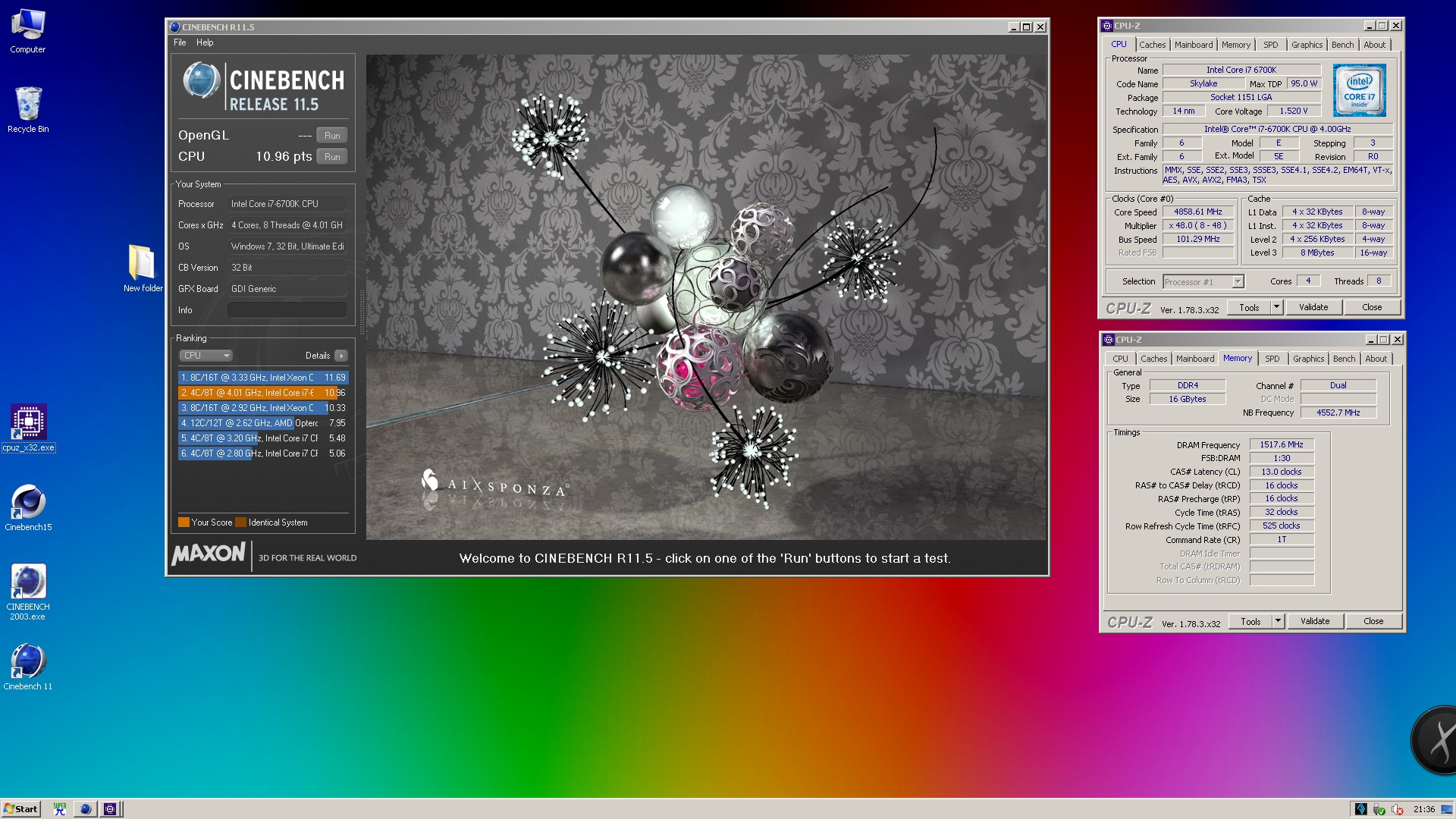Click the top CPU-Z title bar icon
Viewport: 1456px width, 819px height.
pyautogui.click(x=1107, y=26)
